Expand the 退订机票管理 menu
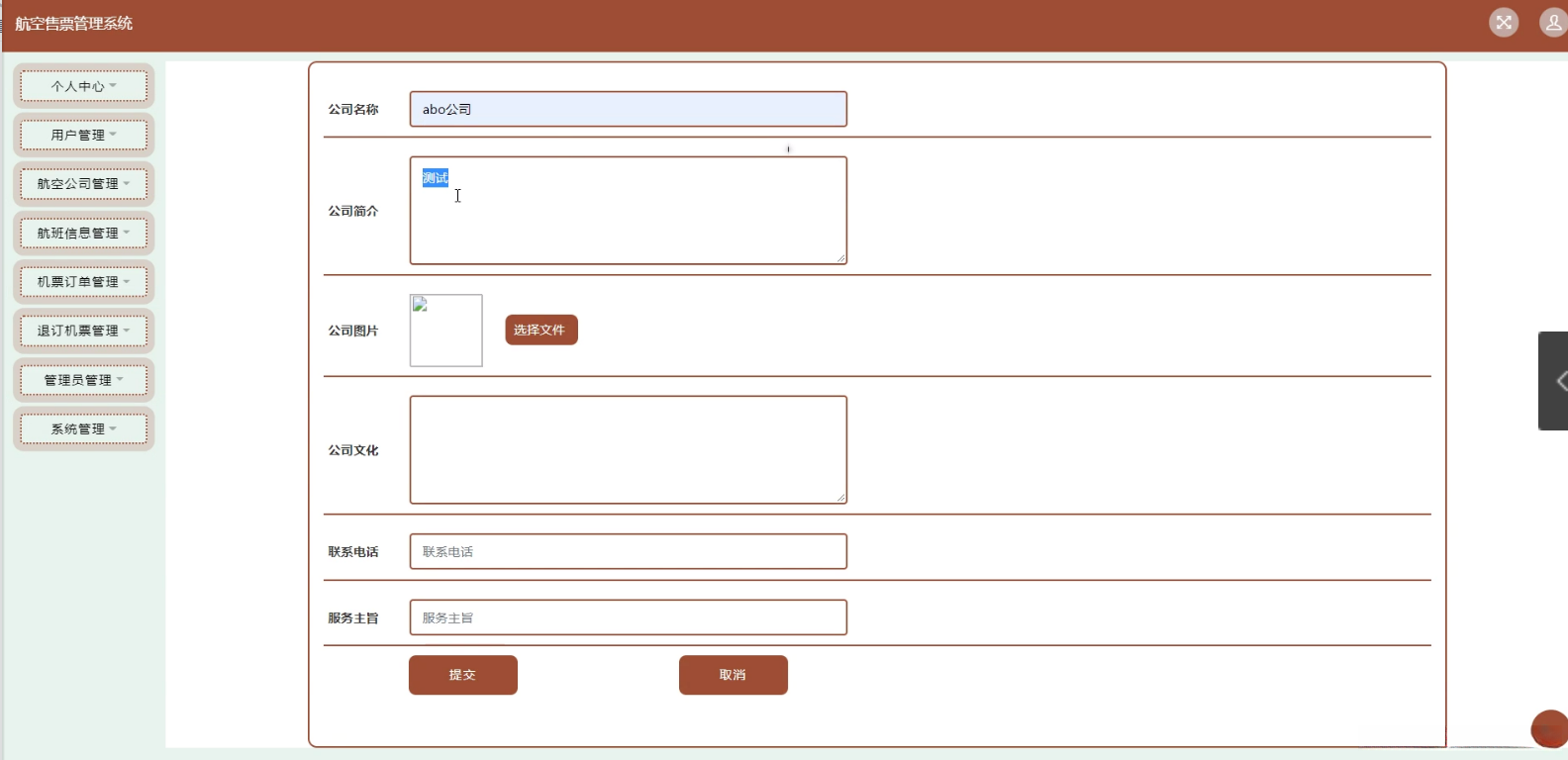The width and height of the screenshot is (1568, 760). click(84, 331)
